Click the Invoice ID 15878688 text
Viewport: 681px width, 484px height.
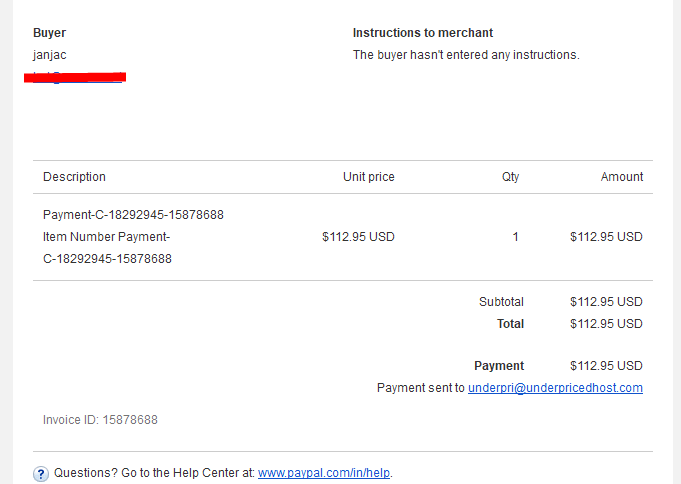[x=100, y=420]
